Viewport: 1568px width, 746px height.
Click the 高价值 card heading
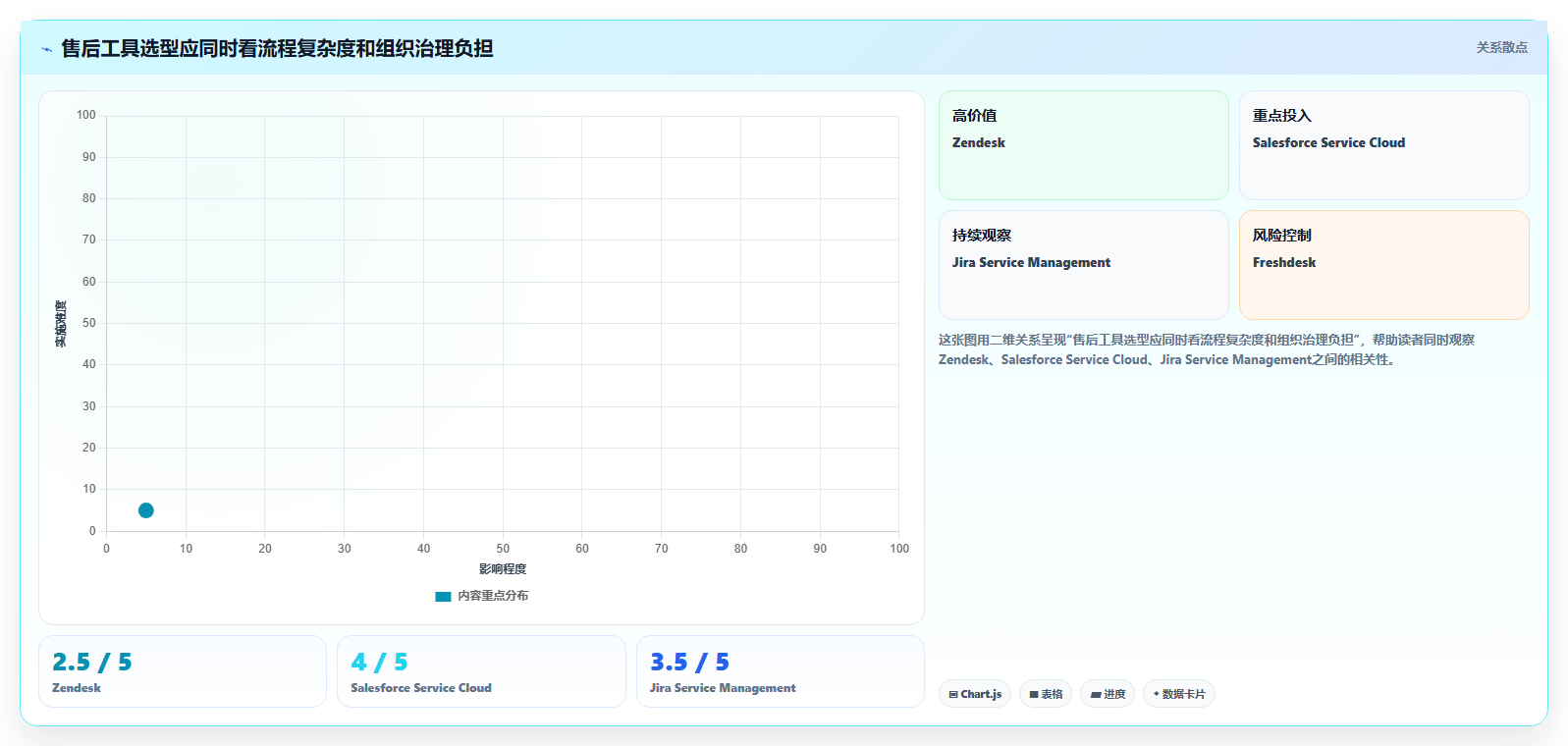click(x=974, y=116)
